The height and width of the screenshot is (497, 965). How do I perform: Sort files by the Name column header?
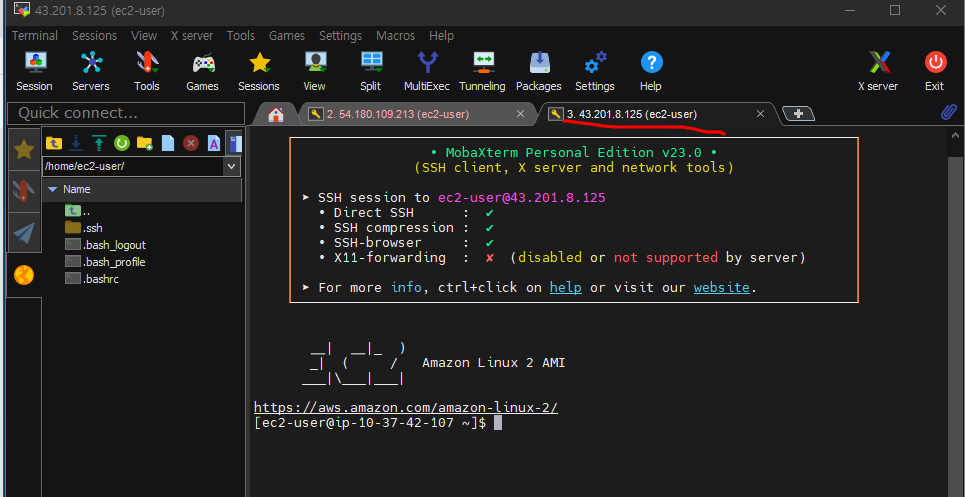coord(142,189)
